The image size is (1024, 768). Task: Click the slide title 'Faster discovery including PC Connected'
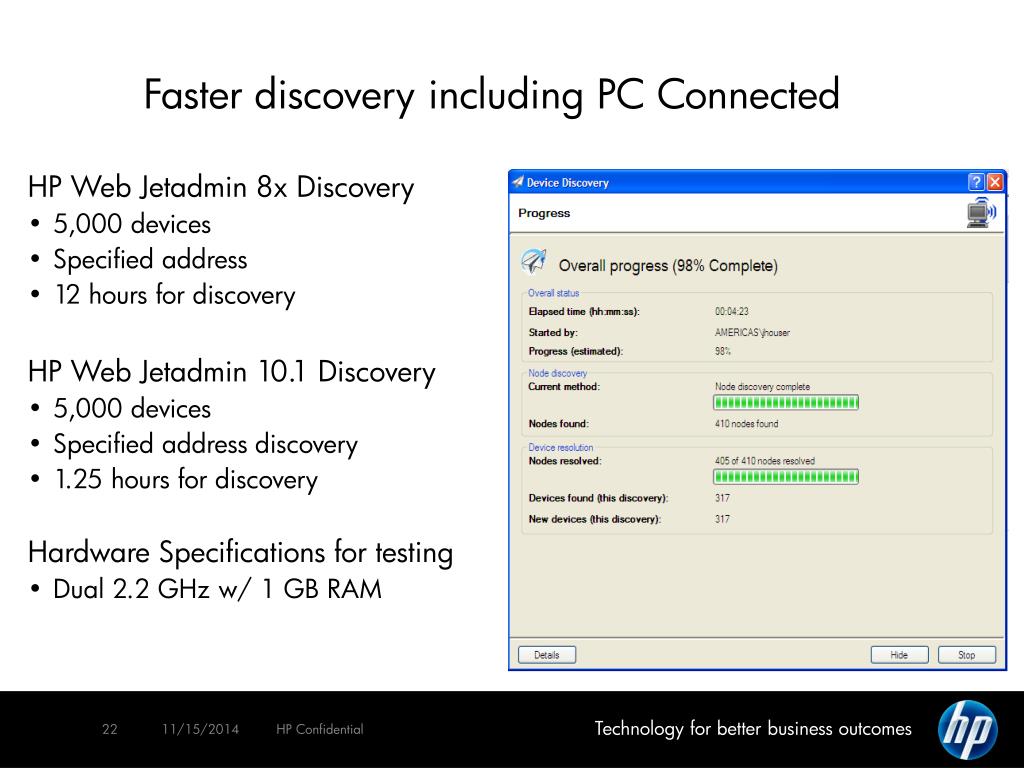pos(492,95)
